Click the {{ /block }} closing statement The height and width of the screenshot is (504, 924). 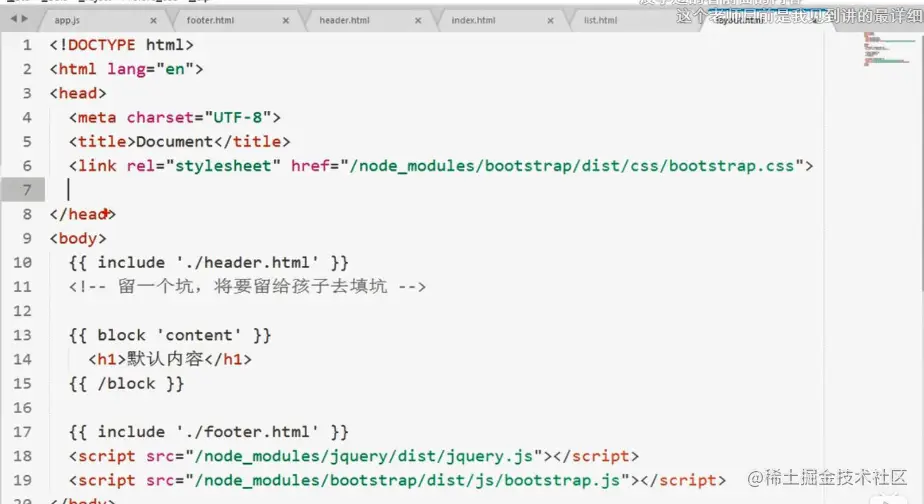[x=126, y=383]
